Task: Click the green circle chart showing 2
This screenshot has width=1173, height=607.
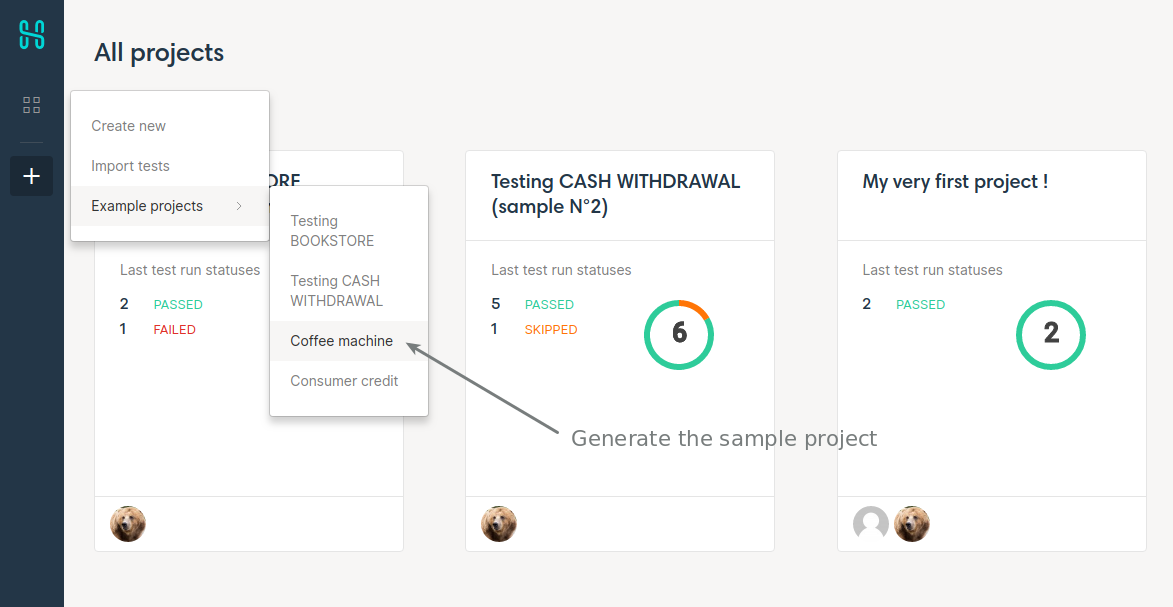Action: (1050, 334)
